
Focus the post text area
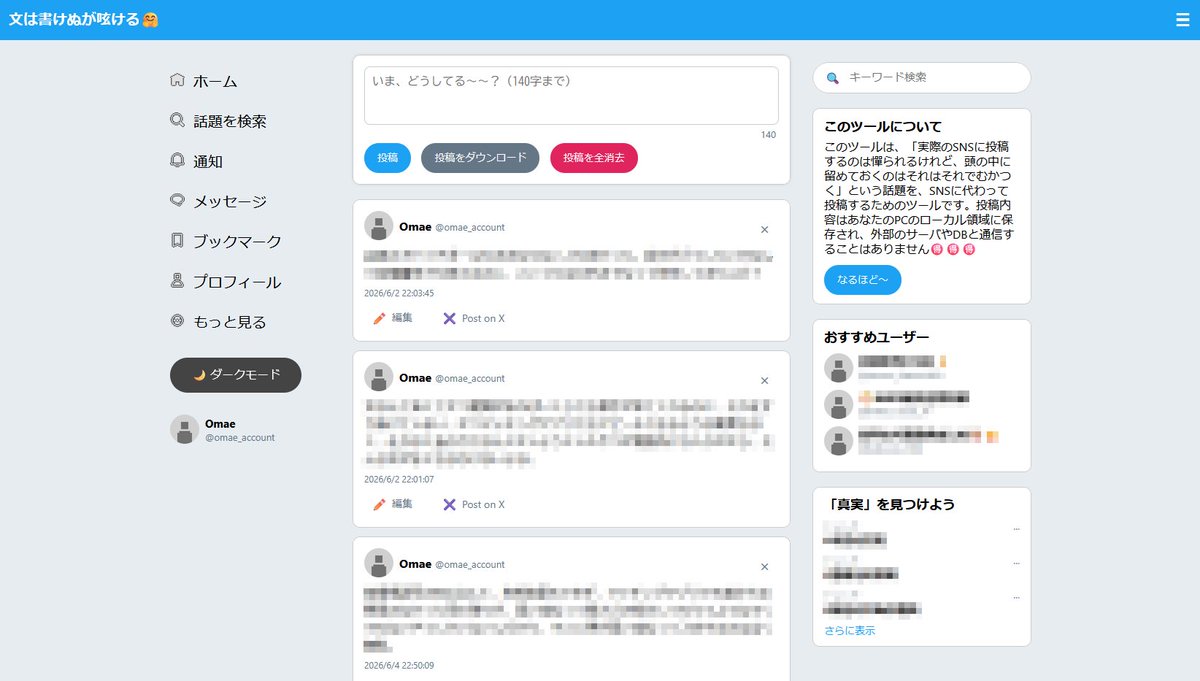[571, 96]
